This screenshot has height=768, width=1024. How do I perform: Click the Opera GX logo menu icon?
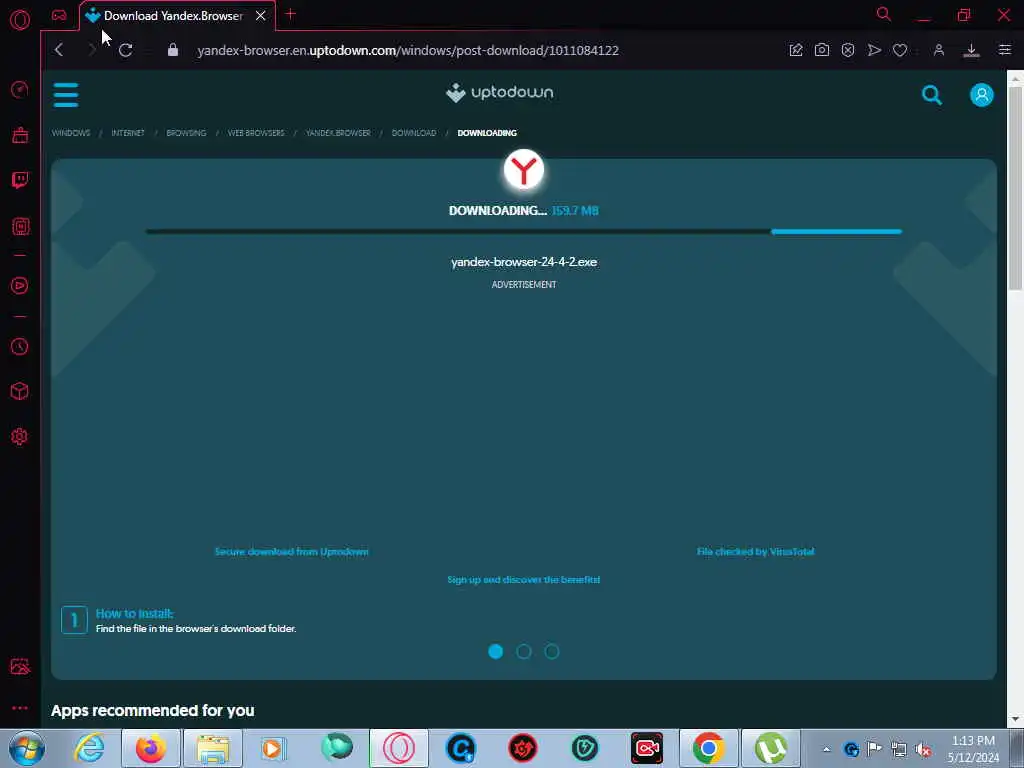[x=20, y=20]
